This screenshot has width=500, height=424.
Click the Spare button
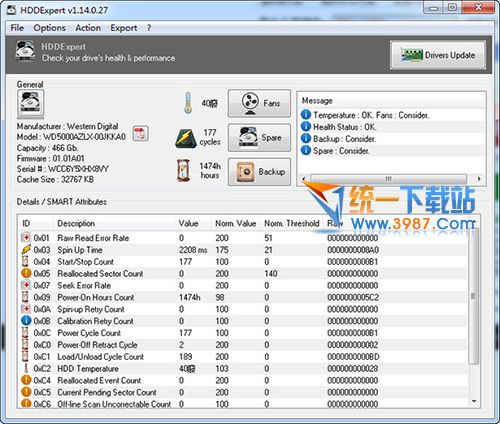tap(259, 137)
